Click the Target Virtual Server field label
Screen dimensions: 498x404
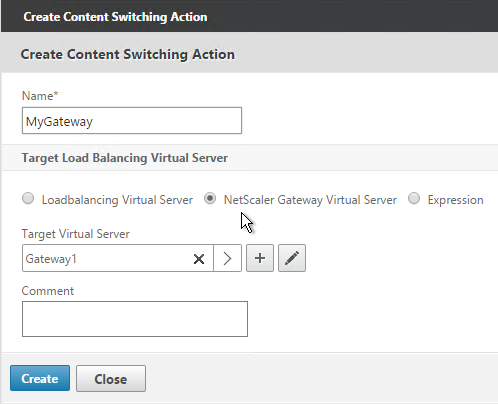click(76, 234)
